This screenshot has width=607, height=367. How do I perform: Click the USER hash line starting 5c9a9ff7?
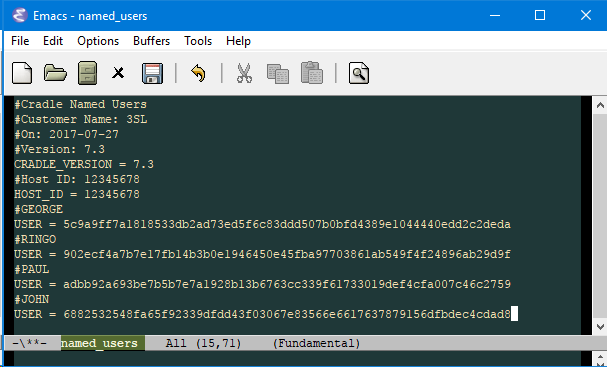point(262,225)
